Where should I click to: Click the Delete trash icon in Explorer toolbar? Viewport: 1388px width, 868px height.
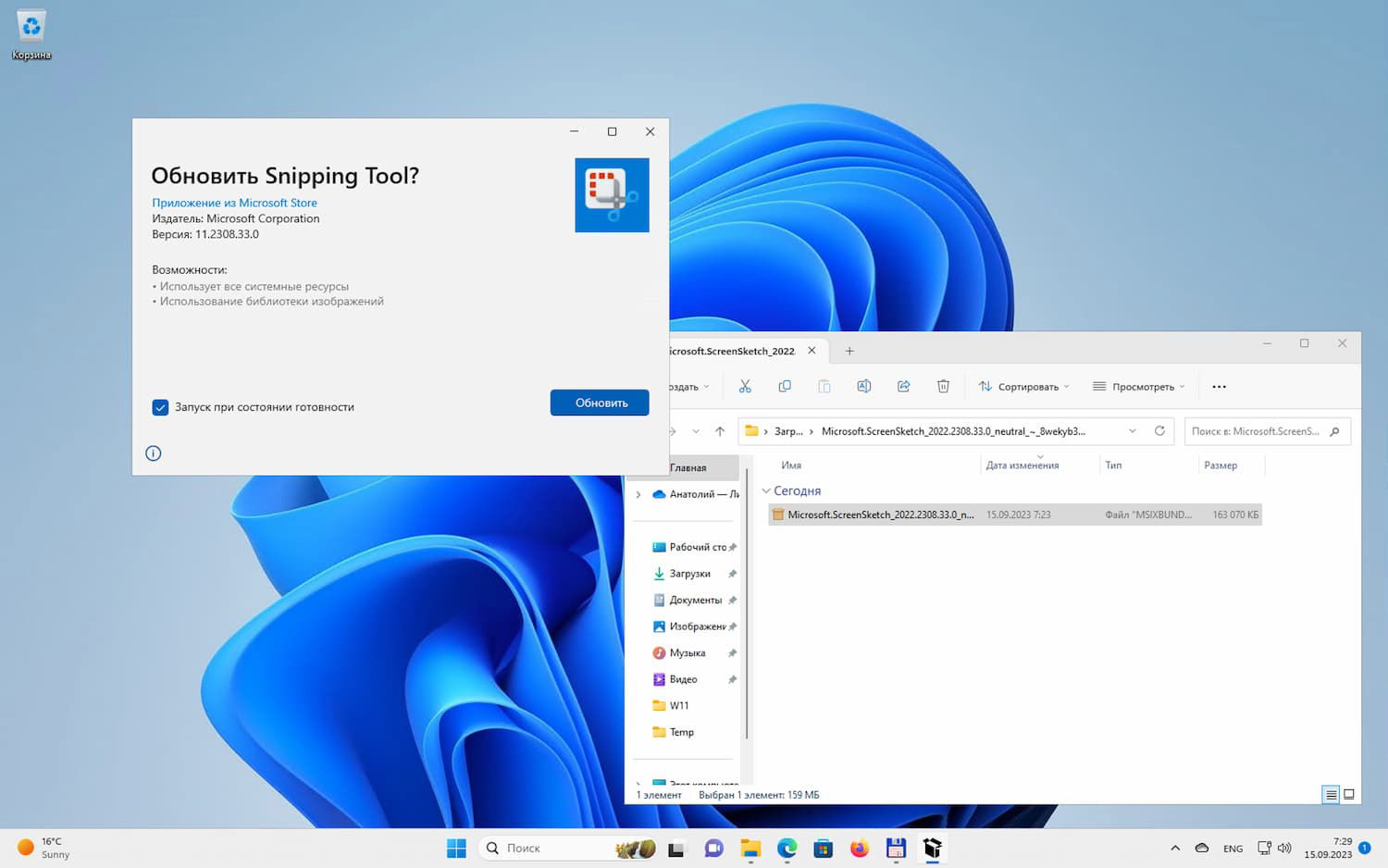pos(943,387)
